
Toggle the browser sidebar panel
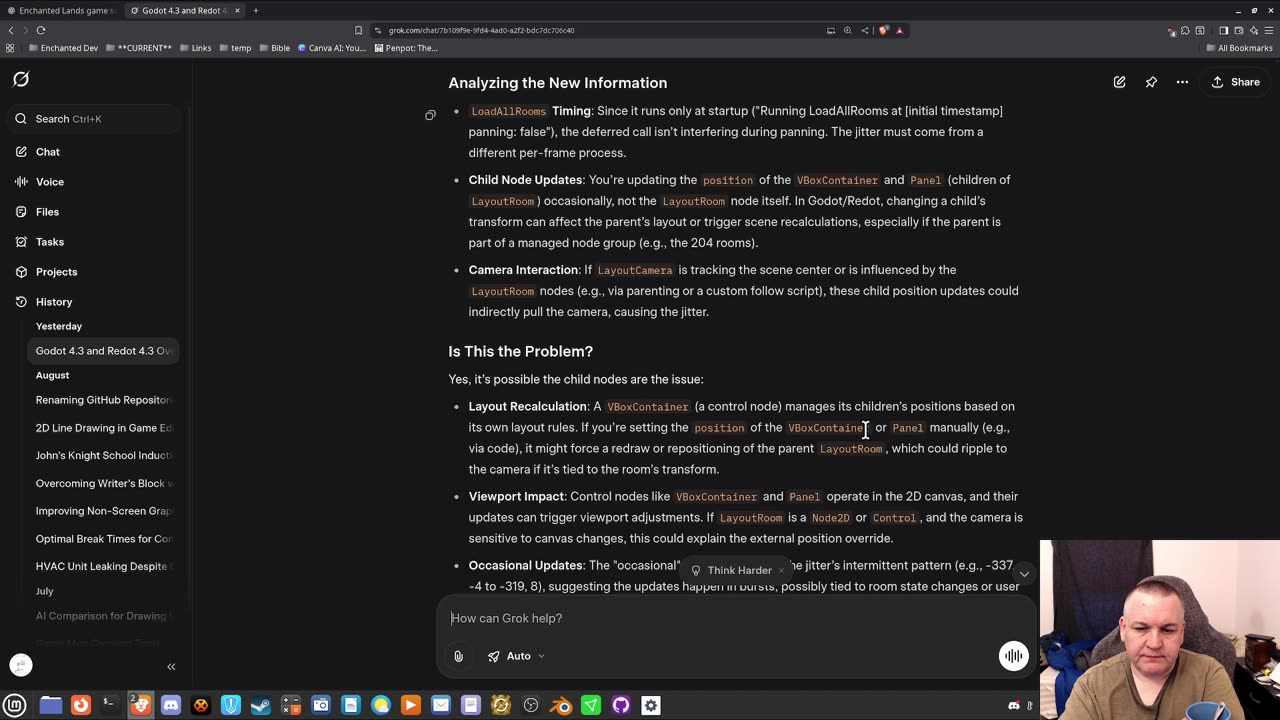click(x=1223, y=30)
